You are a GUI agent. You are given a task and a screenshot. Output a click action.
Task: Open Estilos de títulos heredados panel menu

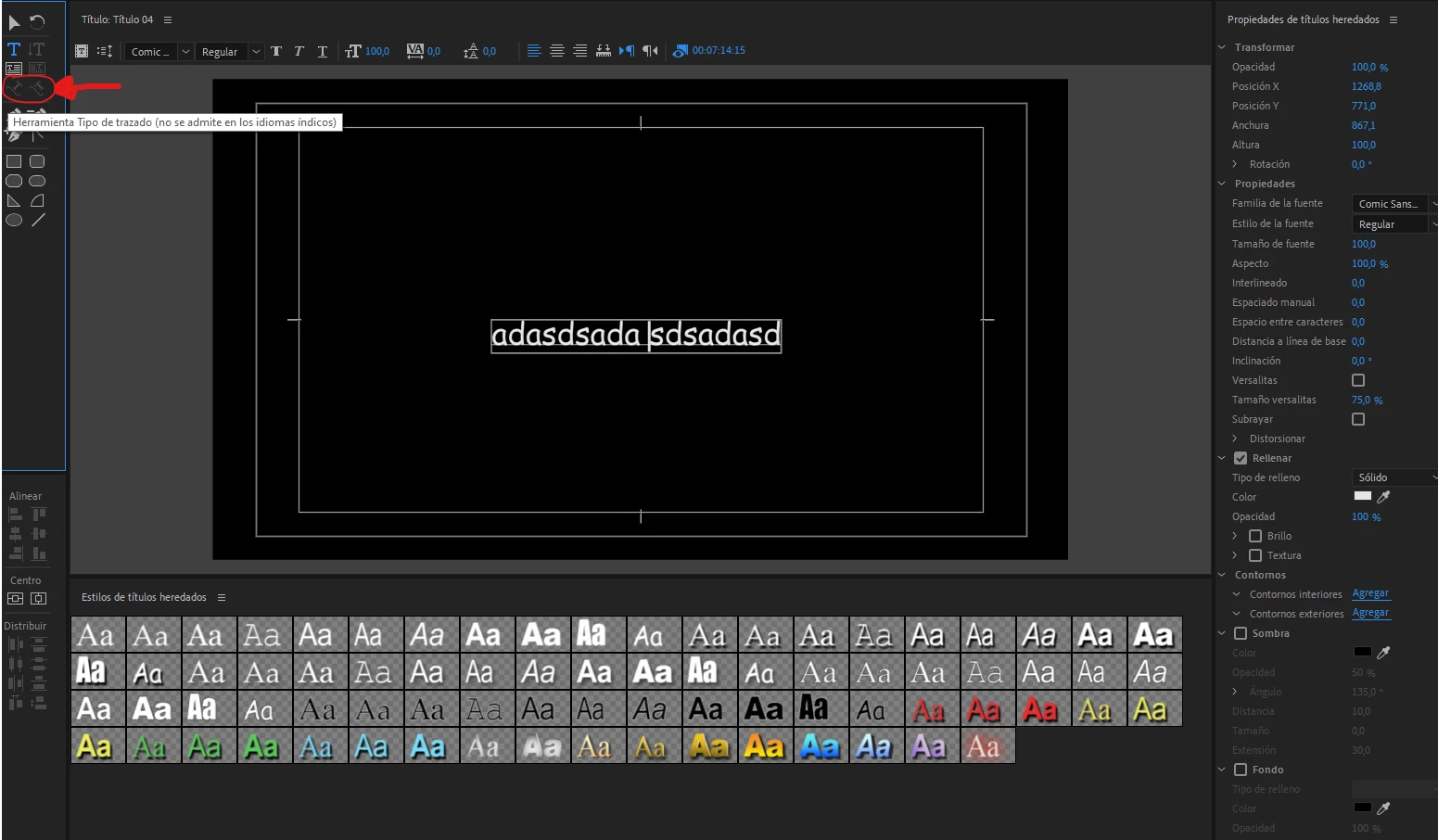tap(222, 597)
